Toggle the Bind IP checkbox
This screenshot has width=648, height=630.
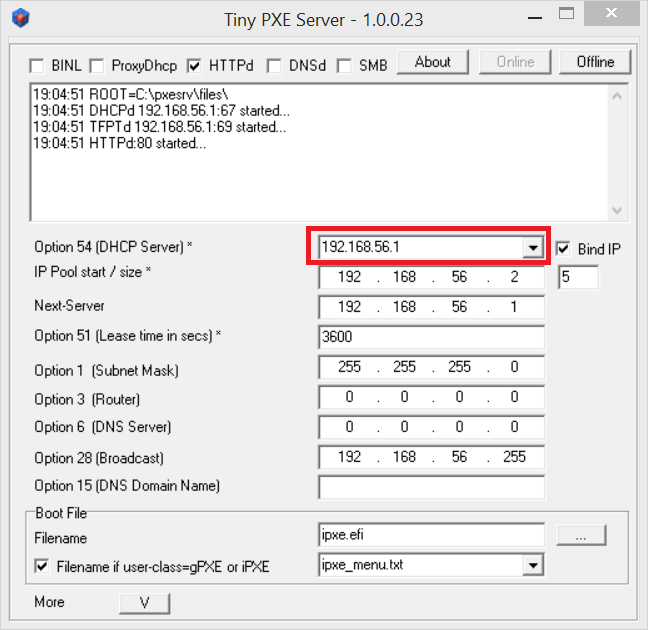[563, 249]
